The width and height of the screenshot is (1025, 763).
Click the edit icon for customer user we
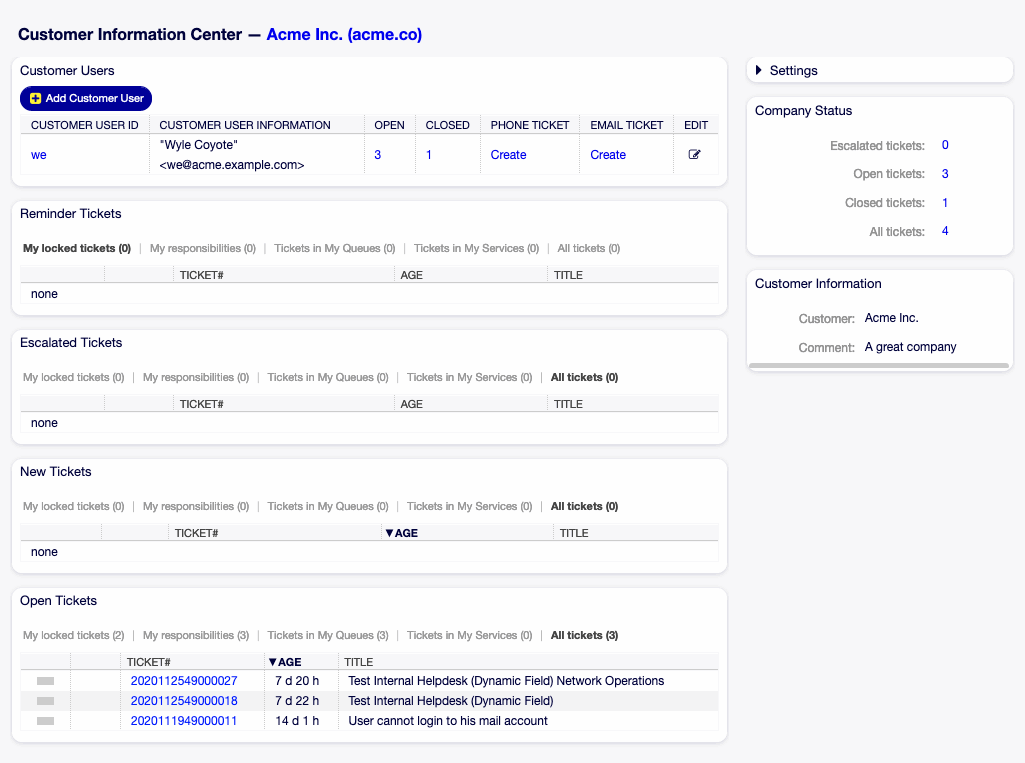coord(695,155)
